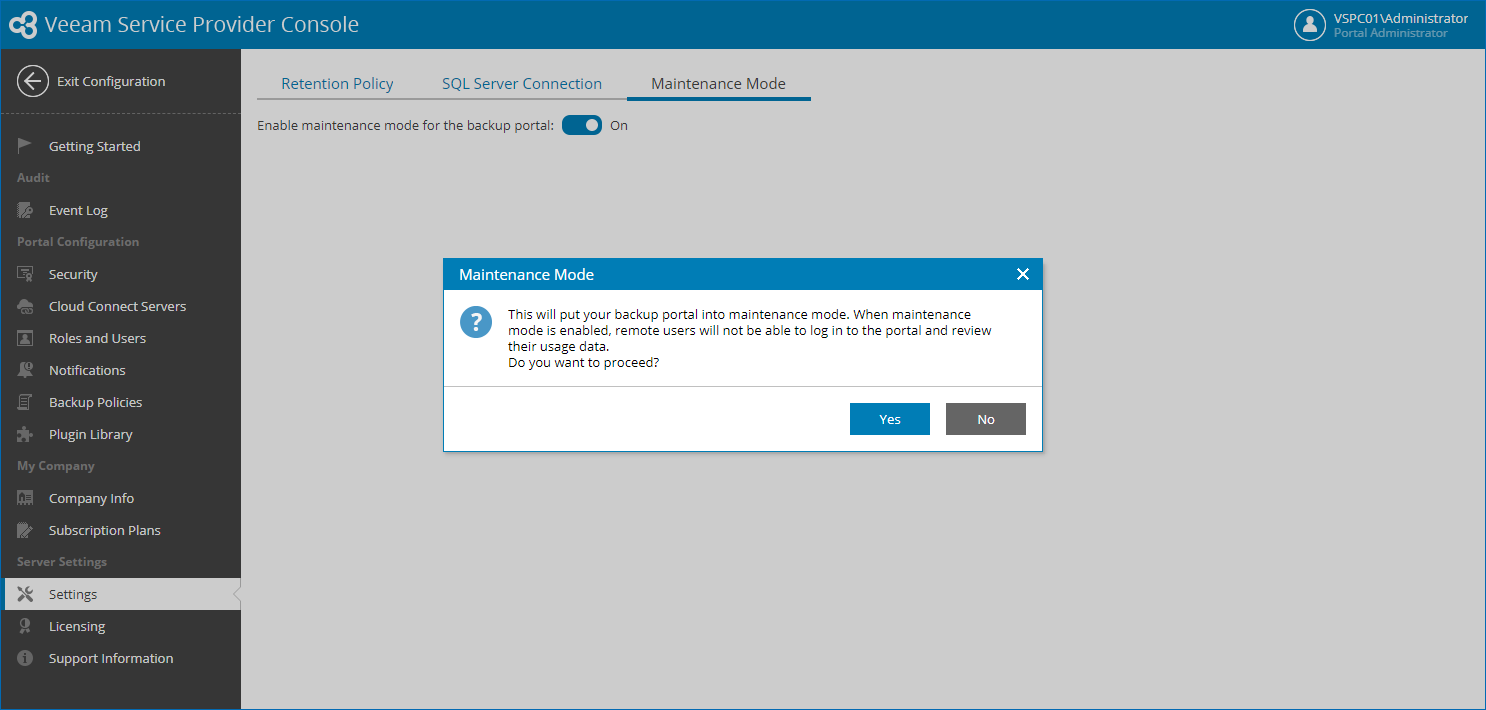Click the Settings wrench icon

25,594
